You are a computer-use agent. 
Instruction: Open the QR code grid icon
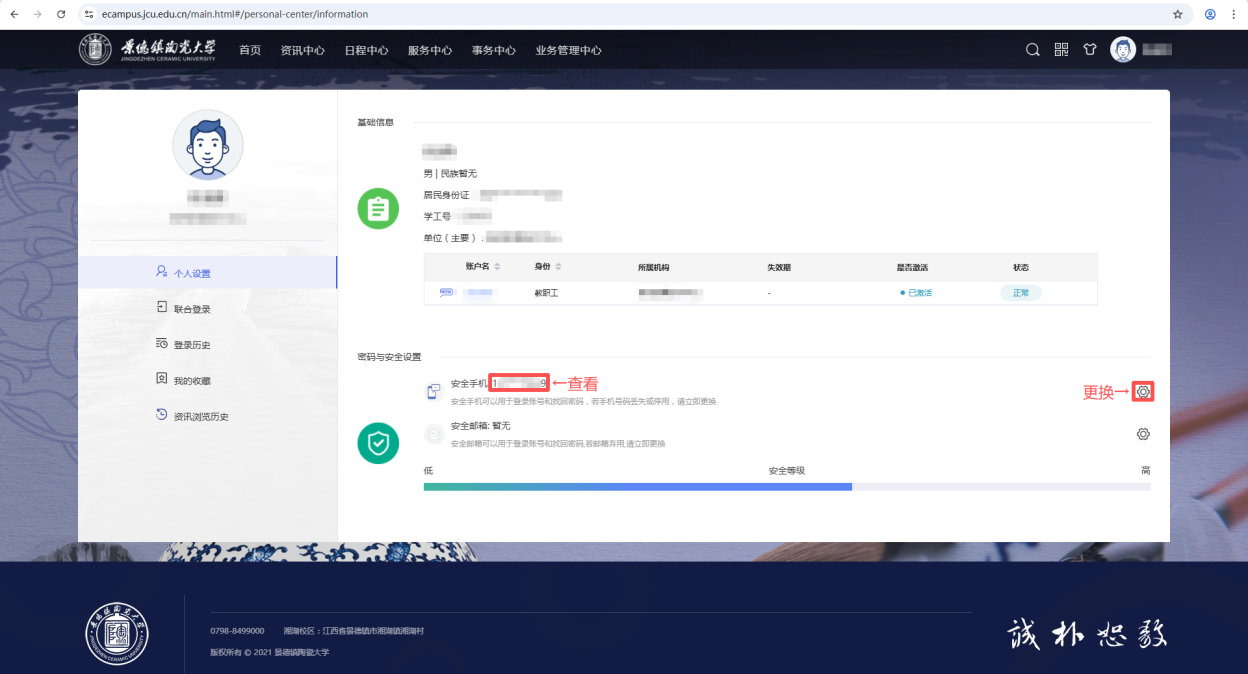click(1062, 49)
